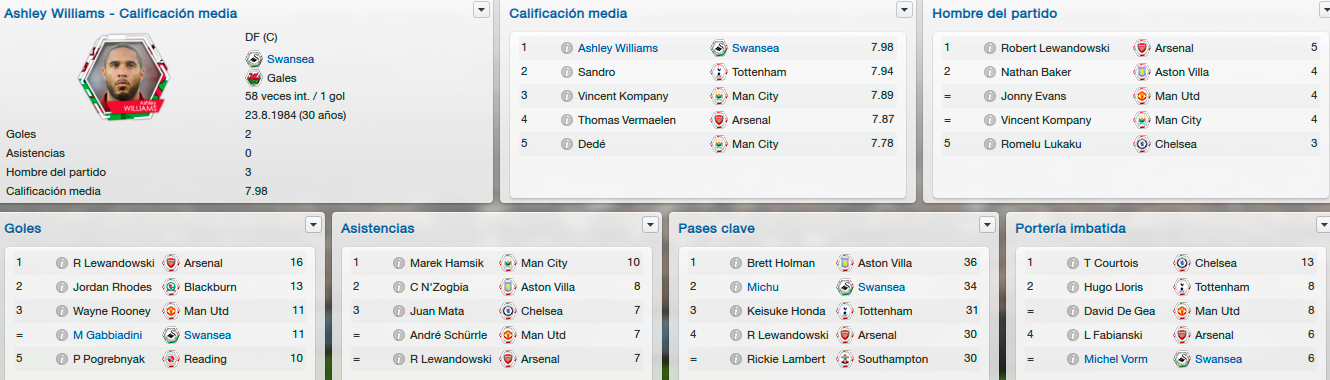Open the Goles panel dropdown arrow
1330x380 pixels.
point(314,224)
